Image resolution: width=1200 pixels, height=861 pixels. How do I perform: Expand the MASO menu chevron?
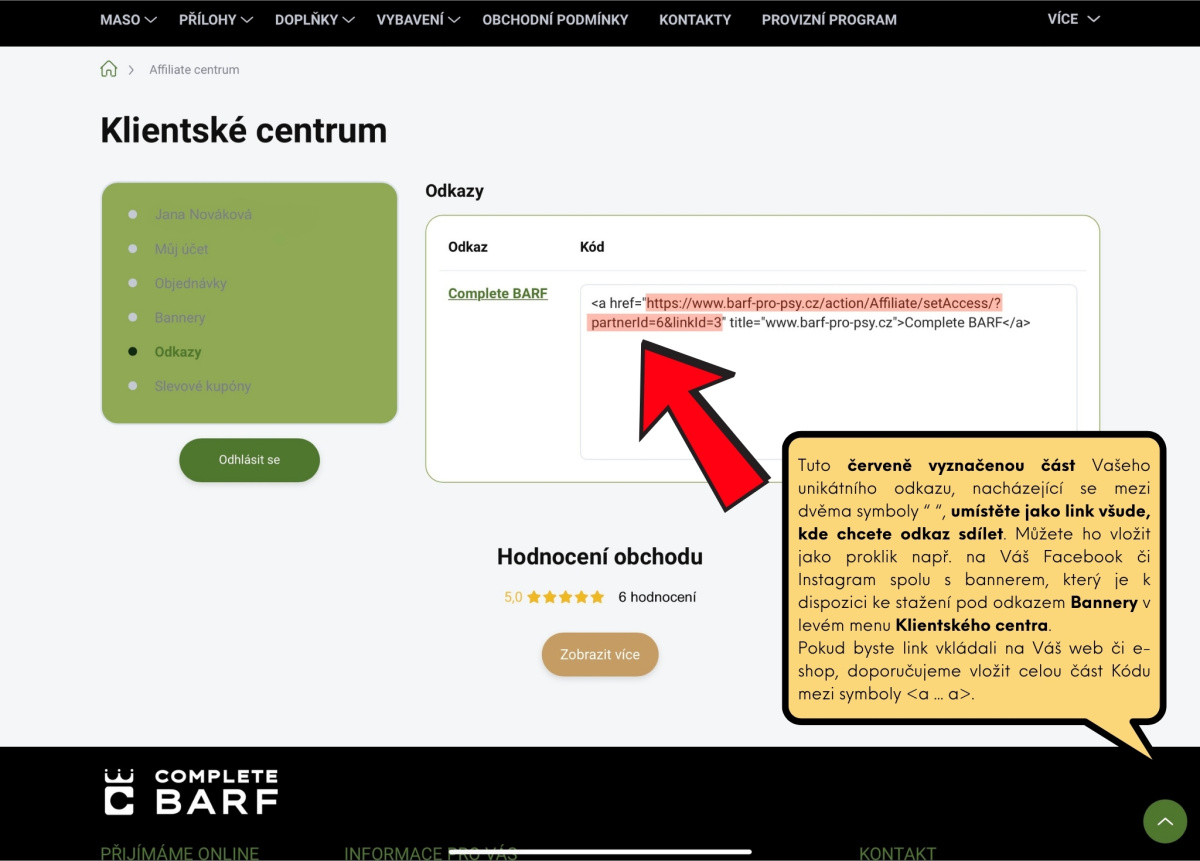(151, 20)
